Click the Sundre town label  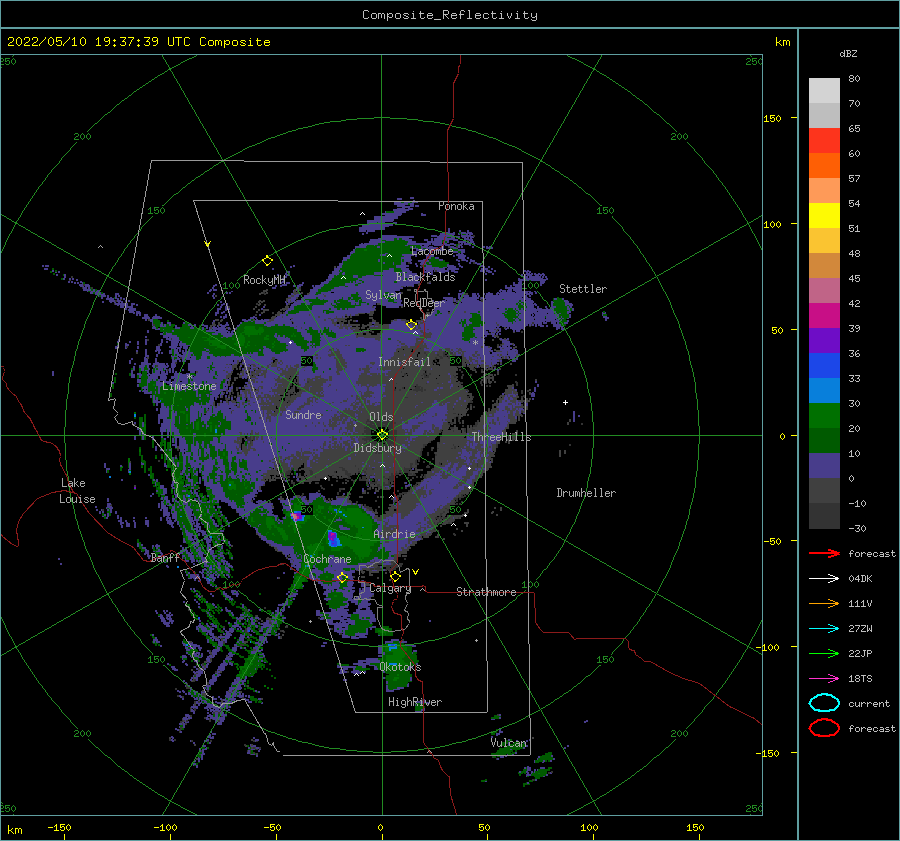pyautogui.click(x=303, y=414)
